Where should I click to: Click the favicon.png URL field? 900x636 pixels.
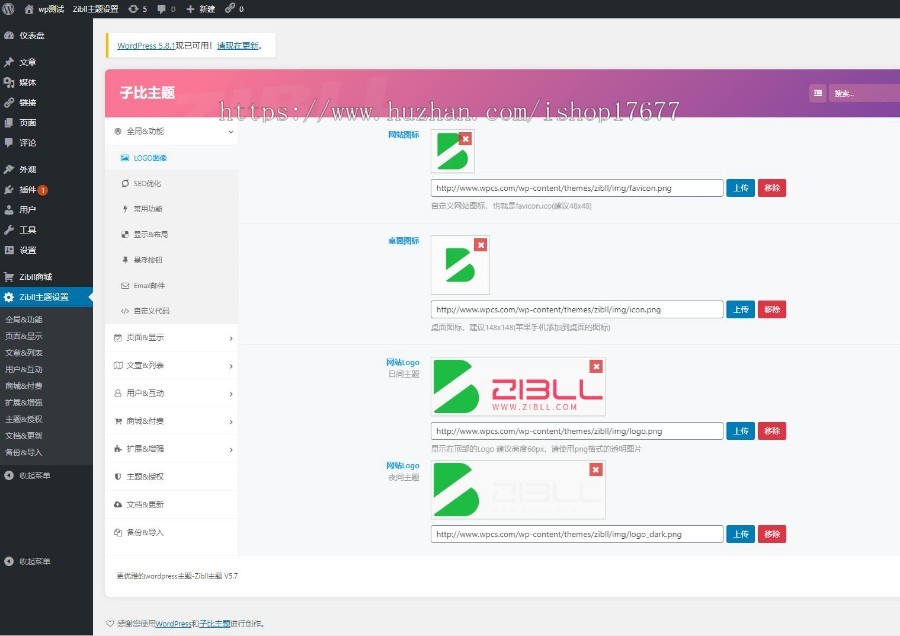[x=577, y=188]
